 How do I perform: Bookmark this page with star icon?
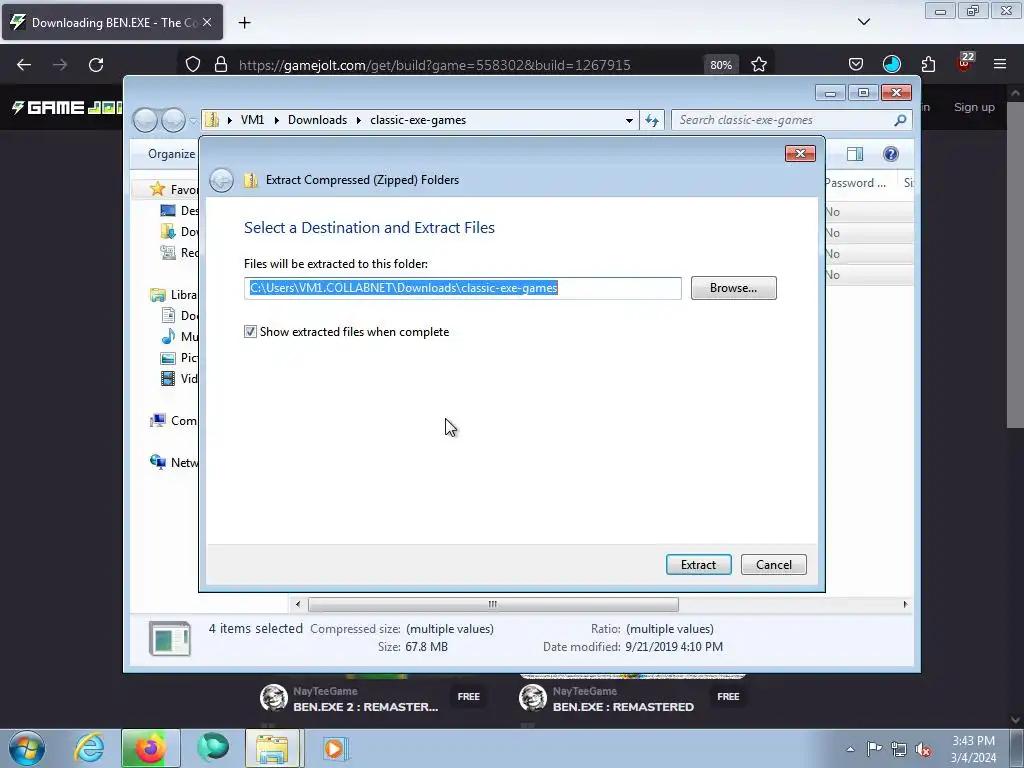pyautogui.click(x=758, y=65)
